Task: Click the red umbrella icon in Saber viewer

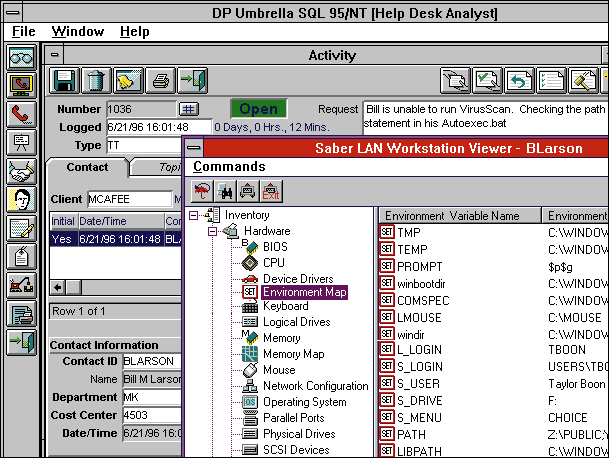Action: click(x=202, y=191)
